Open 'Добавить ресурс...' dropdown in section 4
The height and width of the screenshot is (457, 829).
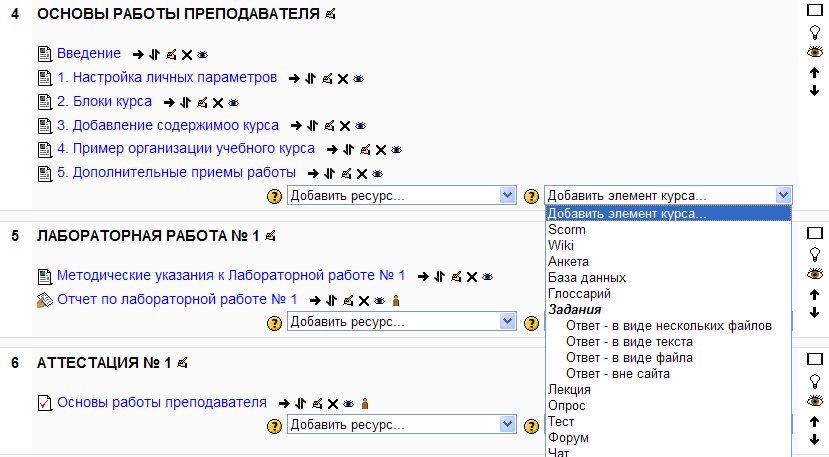[402, 195]
